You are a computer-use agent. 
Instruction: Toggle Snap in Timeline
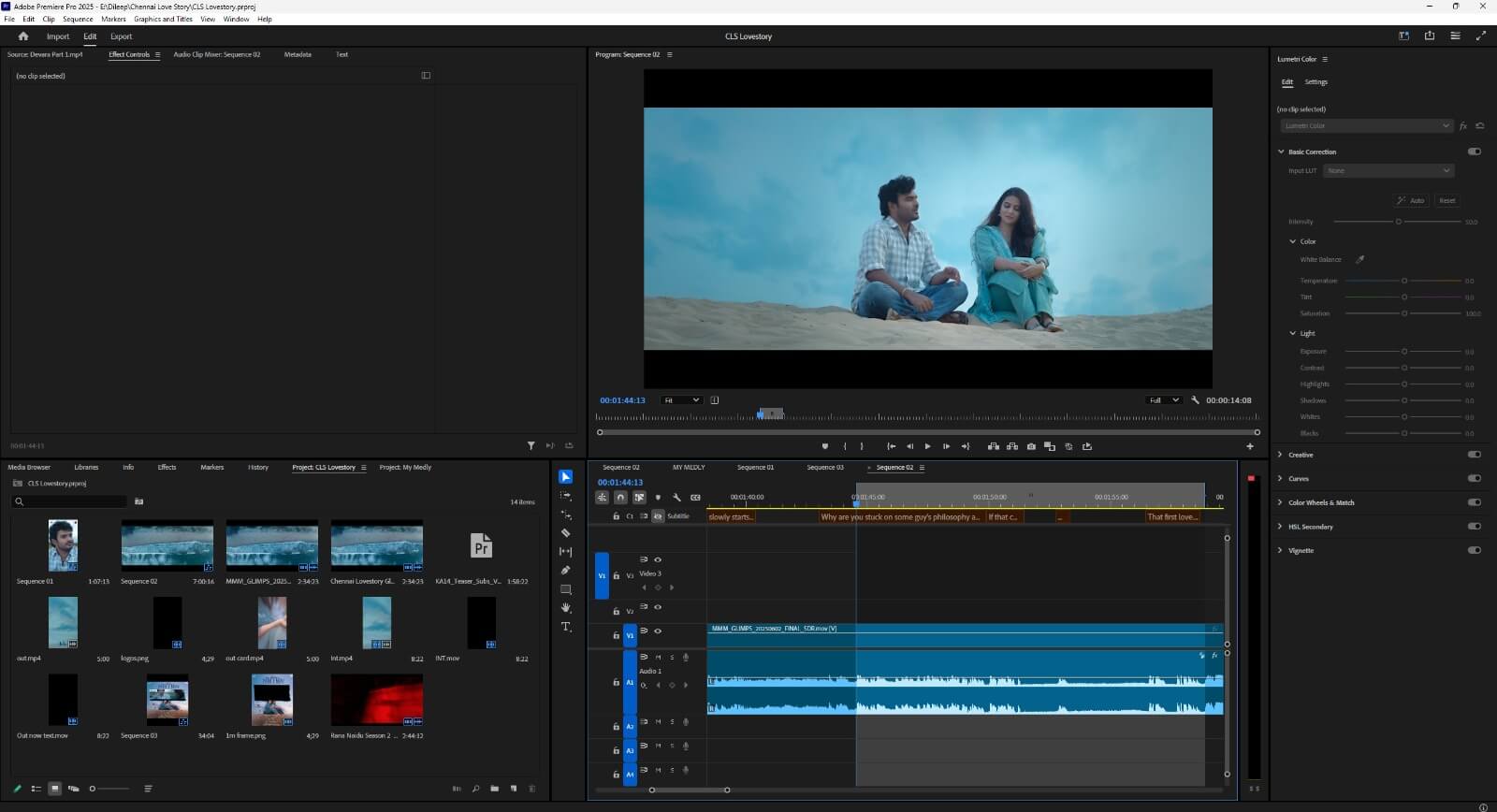point(620,498)
